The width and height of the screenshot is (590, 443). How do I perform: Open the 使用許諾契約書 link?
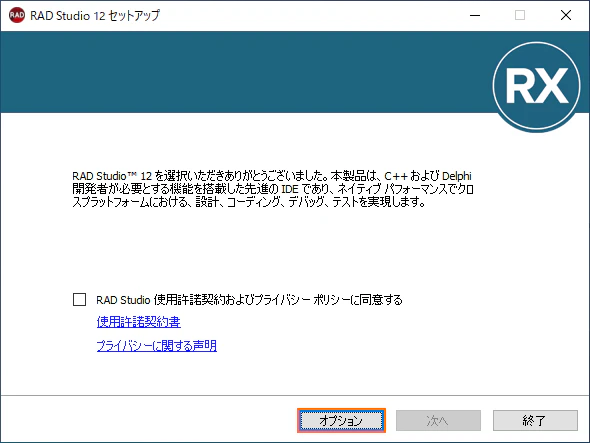[138, 322]
